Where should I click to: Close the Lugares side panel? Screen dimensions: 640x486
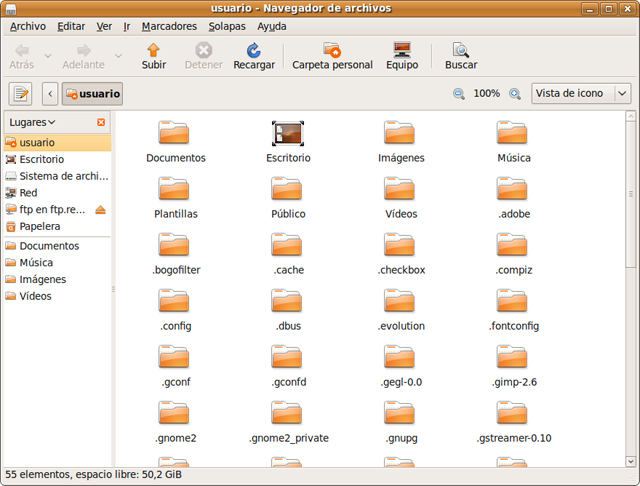(101, 122)
